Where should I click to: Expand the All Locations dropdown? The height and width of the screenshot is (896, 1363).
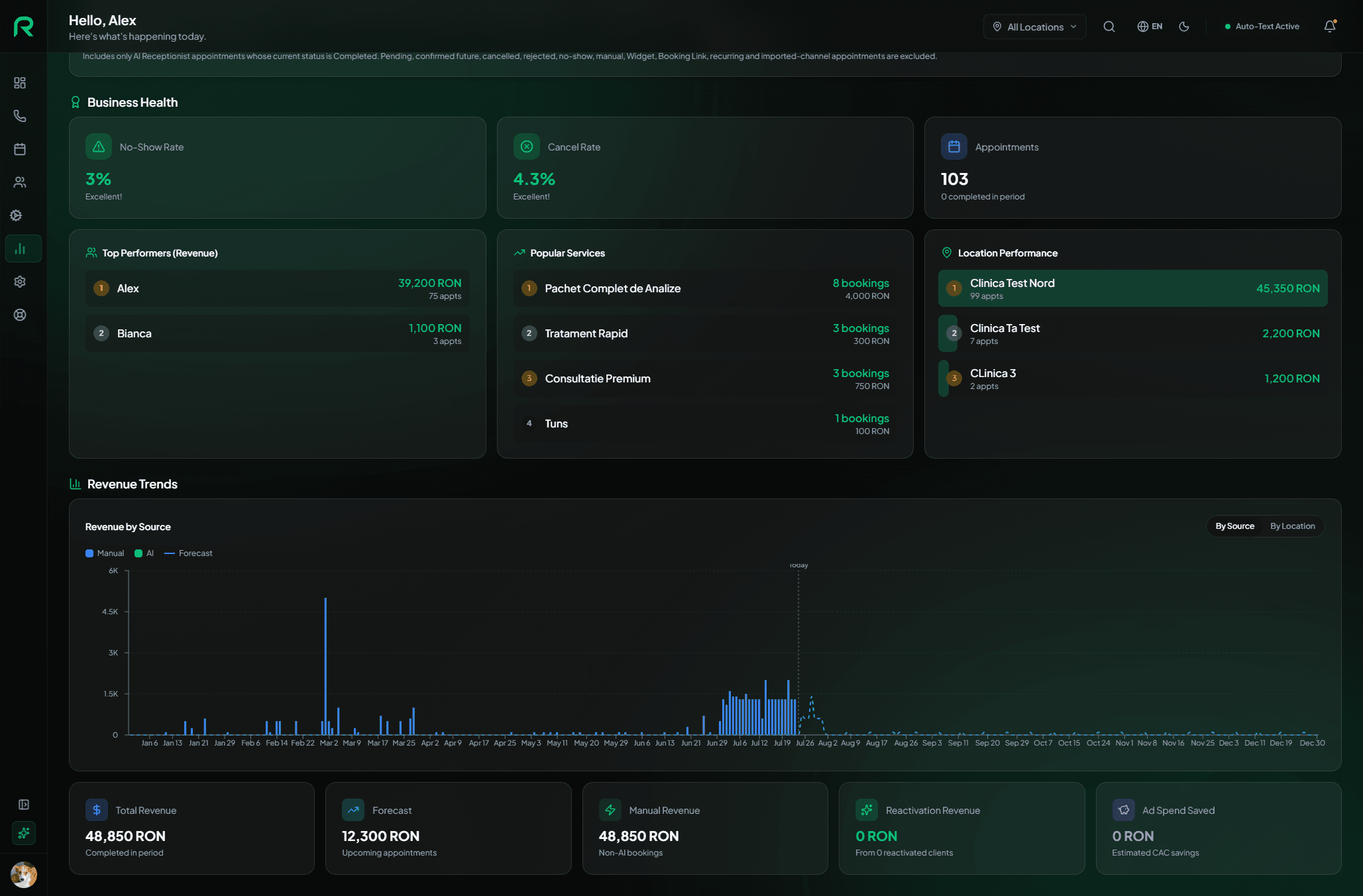pos(1034,27)
